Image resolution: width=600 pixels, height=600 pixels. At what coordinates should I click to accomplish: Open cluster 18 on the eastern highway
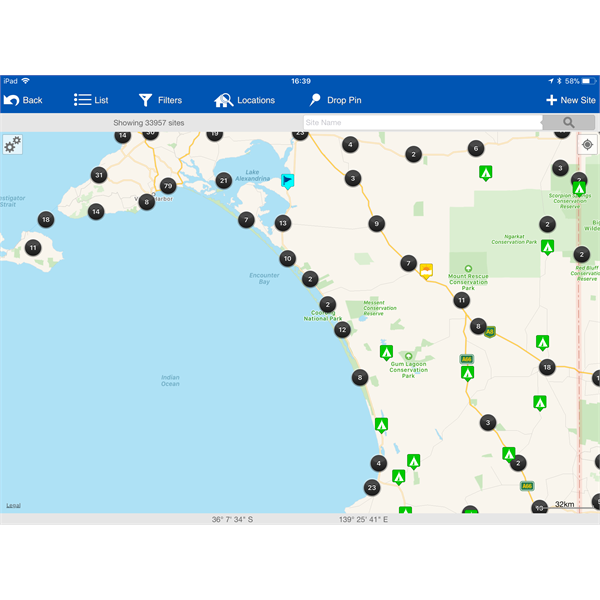click(x=547, y=367)
